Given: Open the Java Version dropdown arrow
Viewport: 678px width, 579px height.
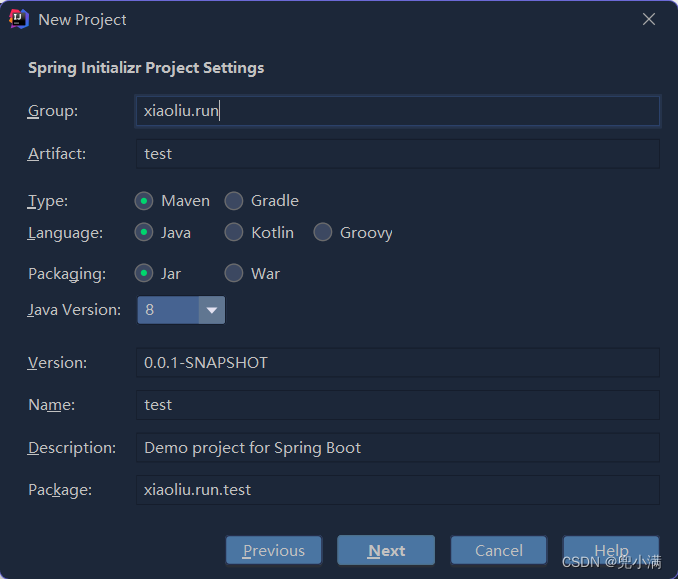Looking at the screenshot, I should (x=211, y=310).
